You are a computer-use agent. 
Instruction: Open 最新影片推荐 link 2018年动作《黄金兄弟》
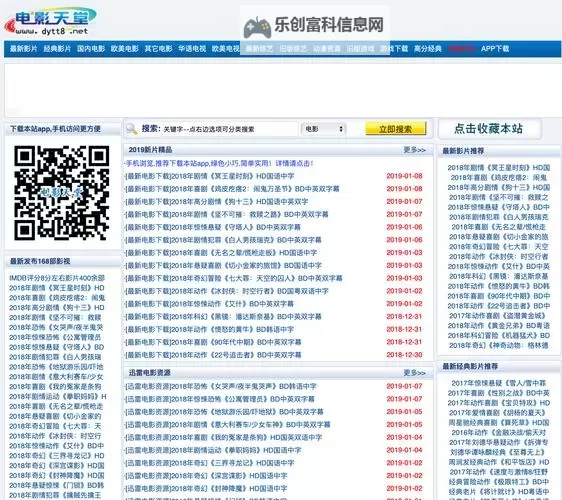coord(499,325)
